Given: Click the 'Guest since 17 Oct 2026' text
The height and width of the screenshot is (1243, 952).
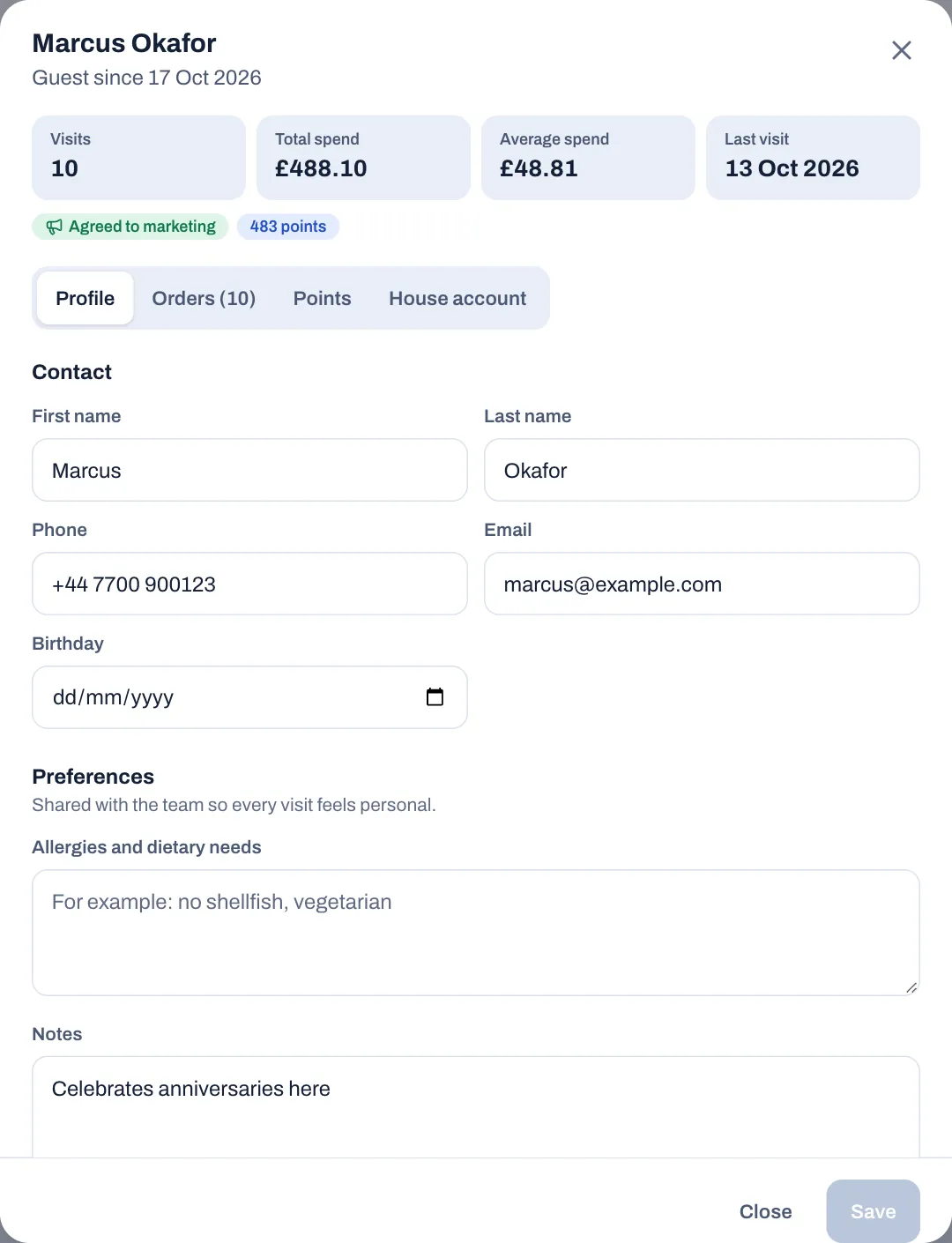Looking at the screenshot, I should coord(146,78).
